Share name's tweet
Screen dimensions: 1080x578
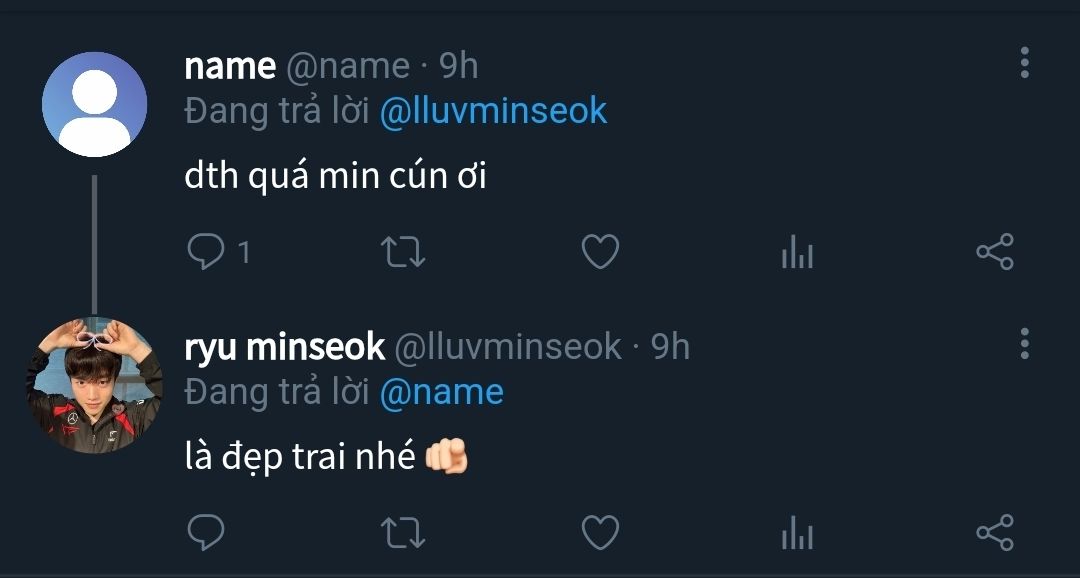tap(994, 252)
